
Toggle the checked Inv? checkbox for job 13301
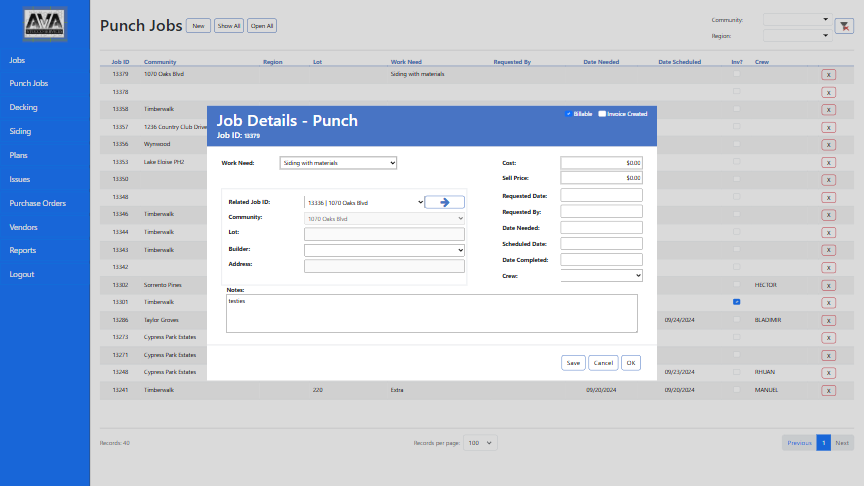[x=736, y=301]
